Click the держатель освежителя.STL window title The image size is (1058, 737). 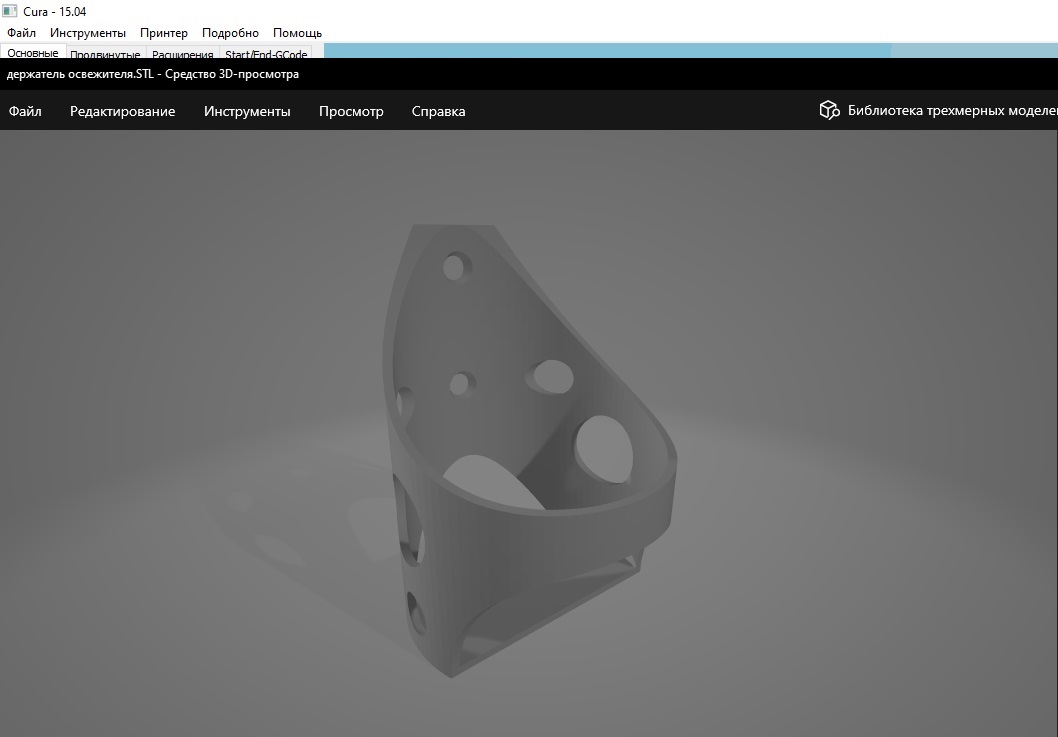tap(152, 74)
